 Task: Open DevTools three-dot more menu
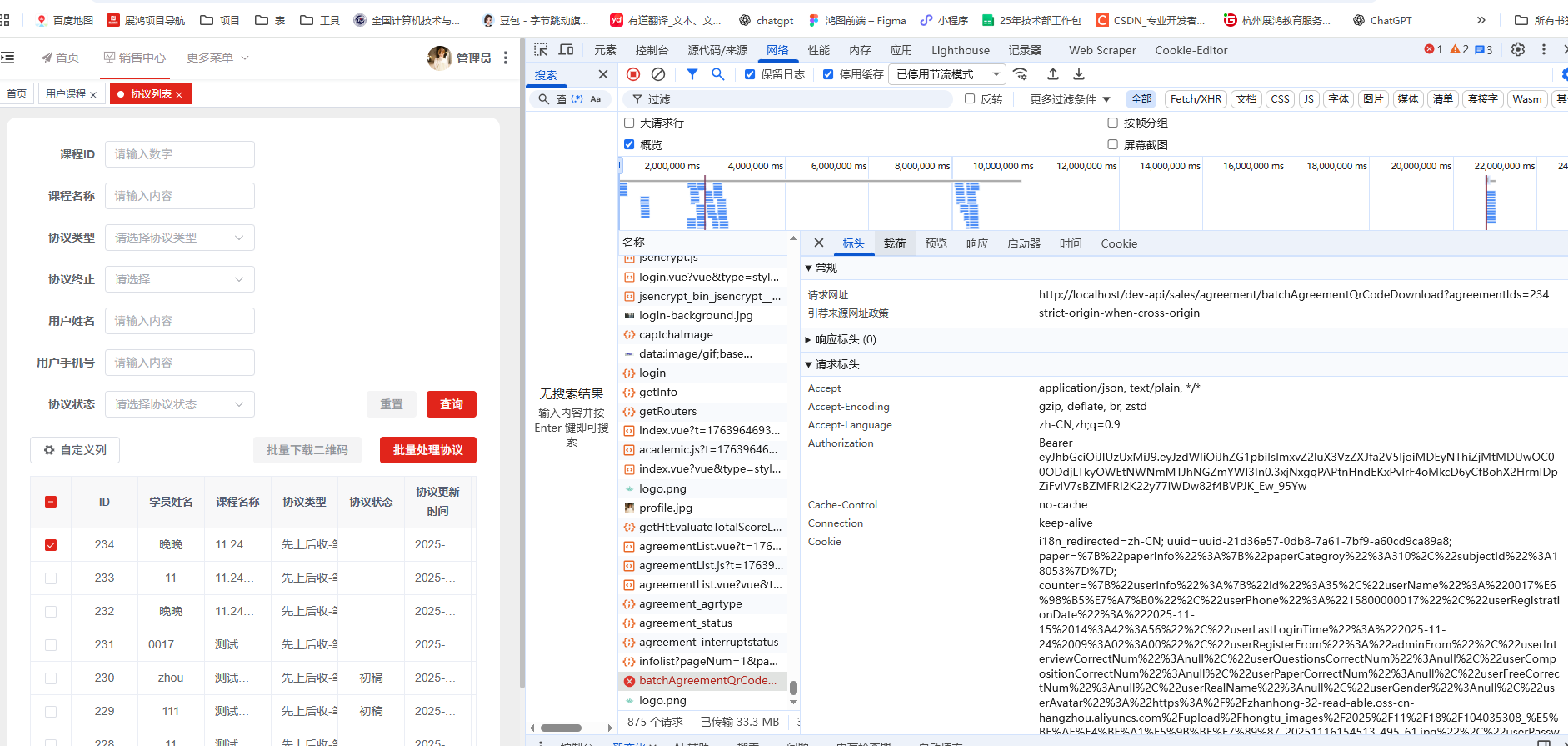point(1544,50)
